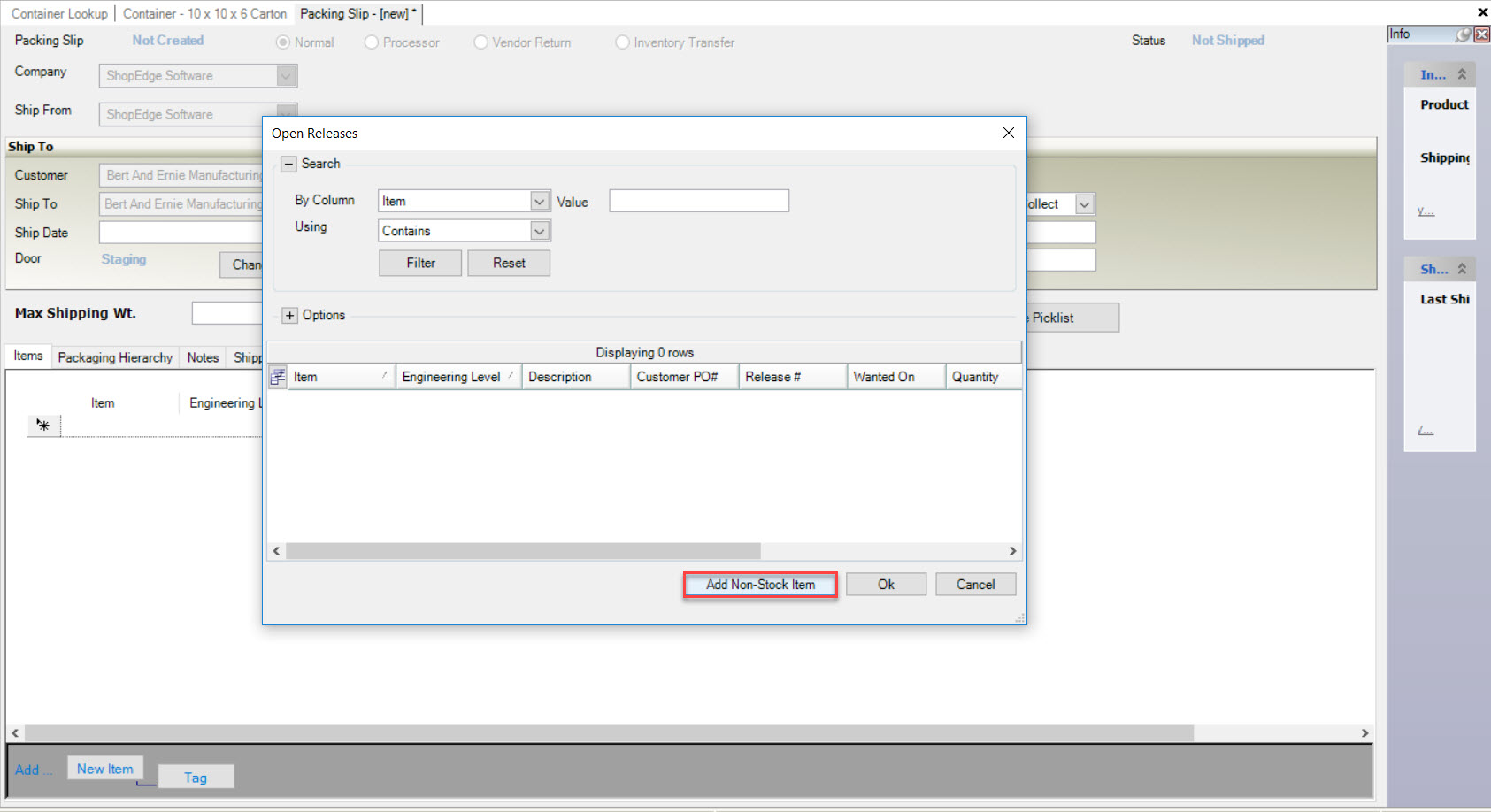Click the new row asterisk in Items grid
The width and height of the screenshot is (1491, 812).
(43, 425)
